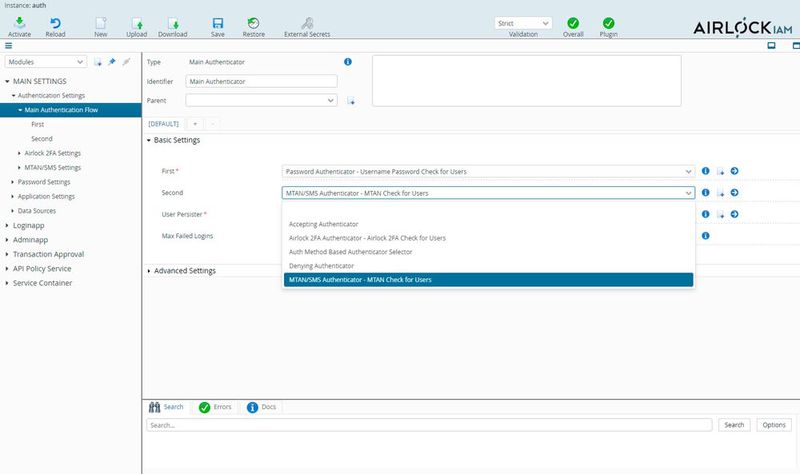Select Airlock 2FA Authenticator option
Viewport: 800px width, 474px height.
click(488, 238)
